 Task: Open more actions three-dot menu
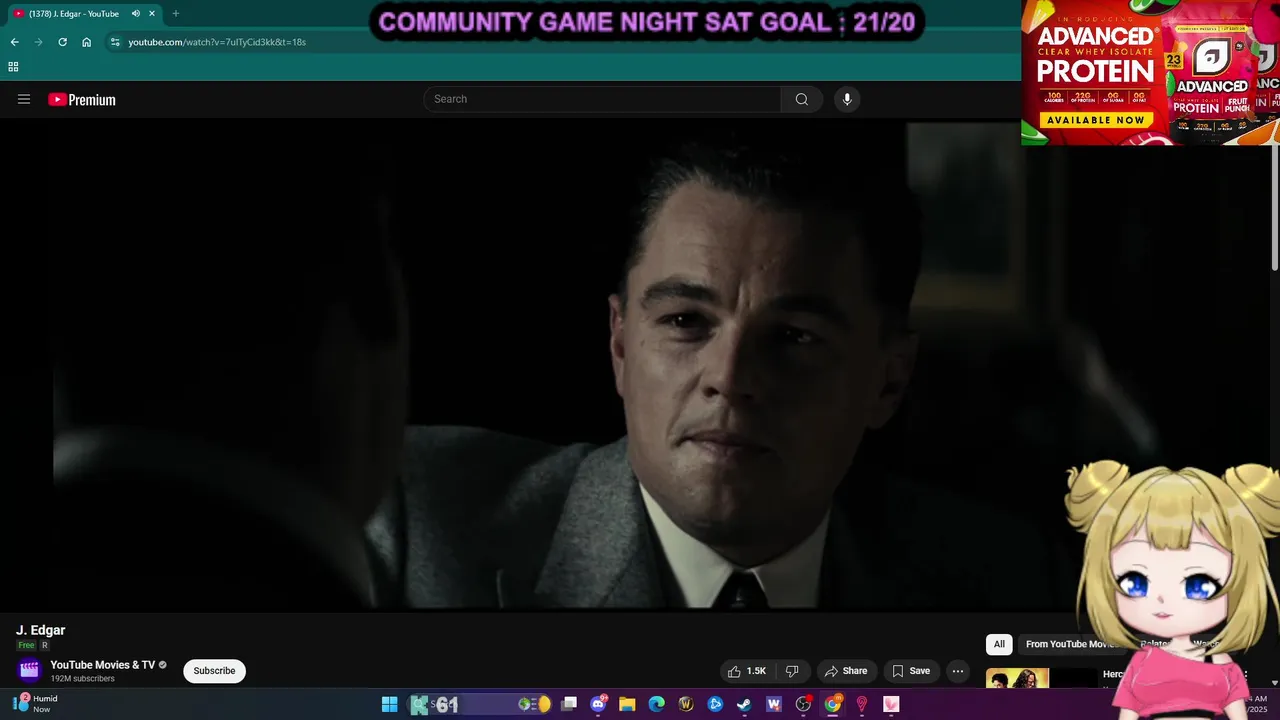pyautogui.click(x=958, y=671)
